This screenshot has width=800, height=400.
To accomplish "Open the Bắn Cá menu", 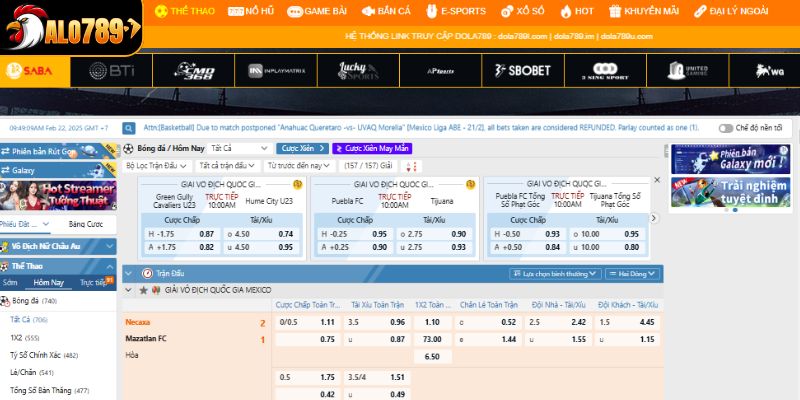I will [386, 11].
